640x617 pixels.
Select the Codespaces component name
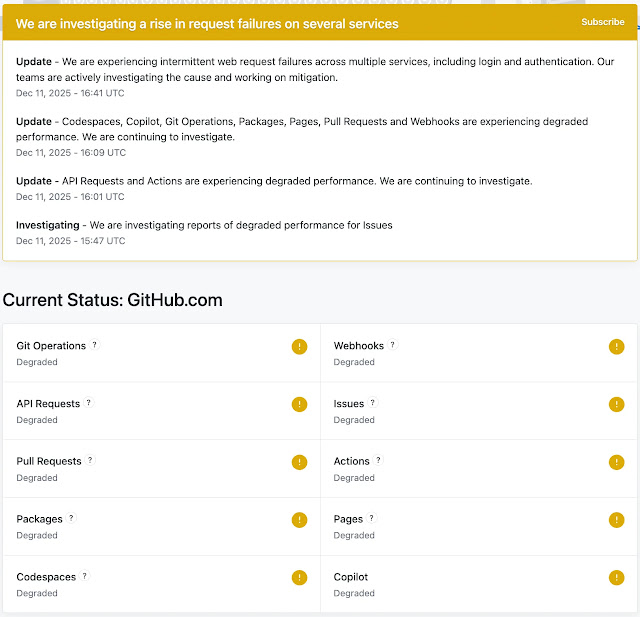click(46, 577)
